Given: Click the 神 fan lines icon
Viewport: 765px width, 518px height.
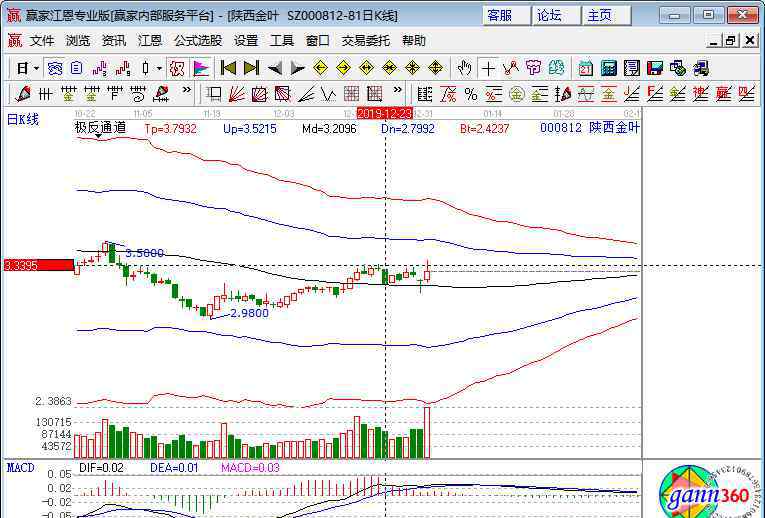Looking at the screenshot, I should tap(700, 94).
